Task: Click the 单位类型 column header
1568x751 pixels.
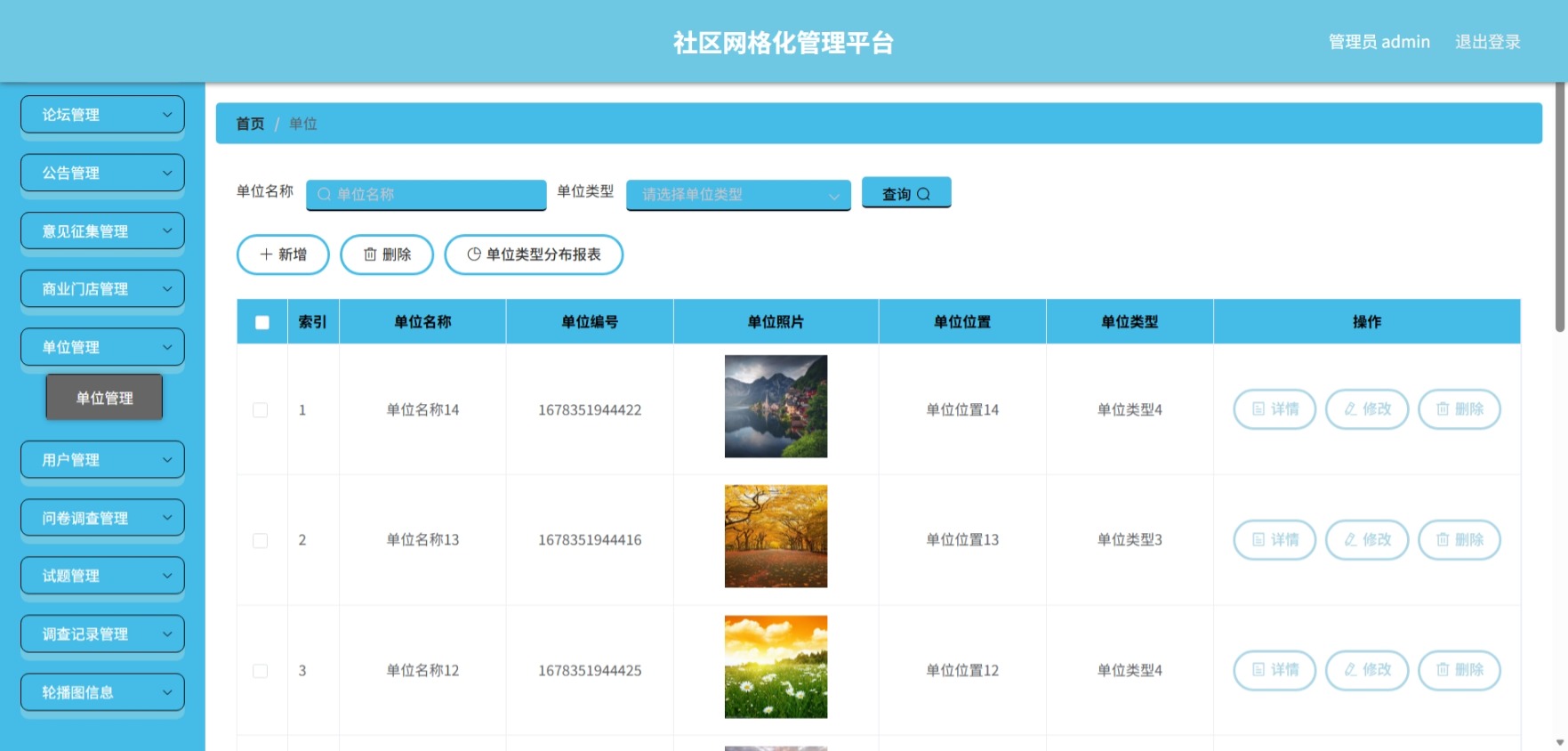Action: click(1130, 322)
